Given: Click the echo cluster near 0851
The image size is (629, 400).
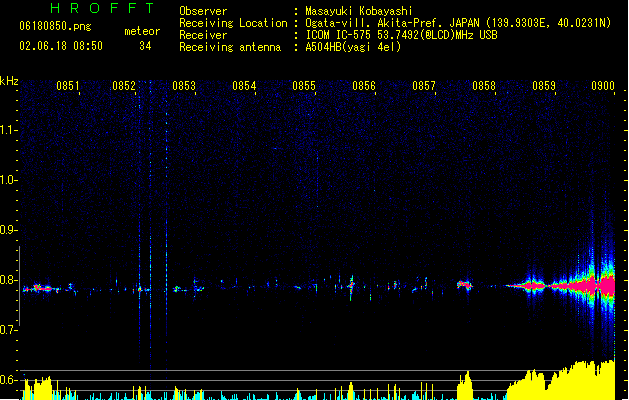Looking at the screenshot, I should click(x=40, y=288).
